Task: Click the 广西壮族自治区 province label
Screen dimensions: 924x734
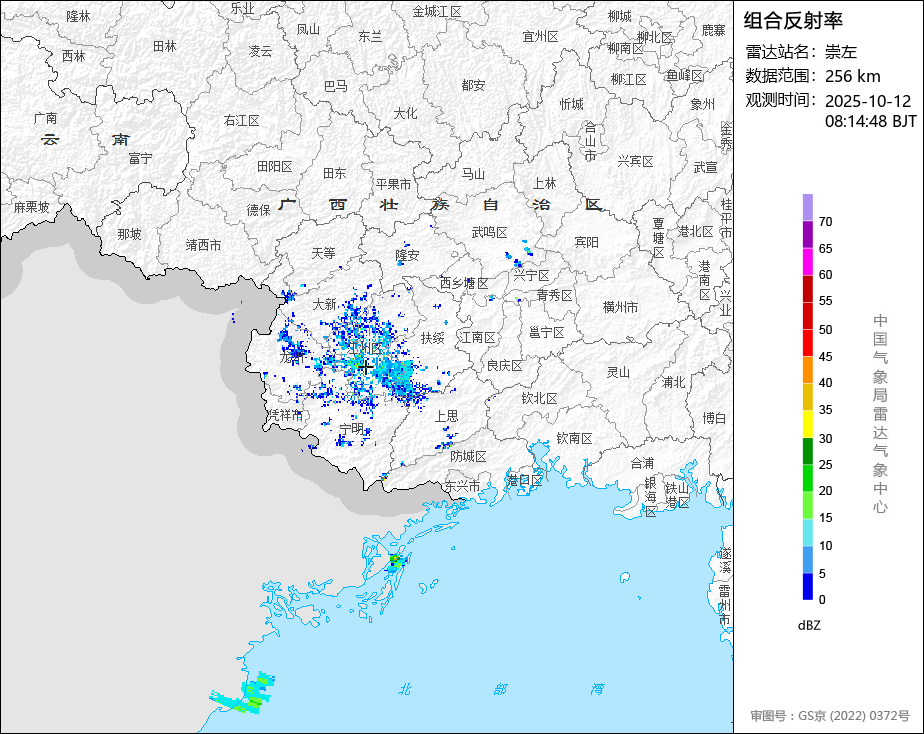Action: (x=440, y=205)
